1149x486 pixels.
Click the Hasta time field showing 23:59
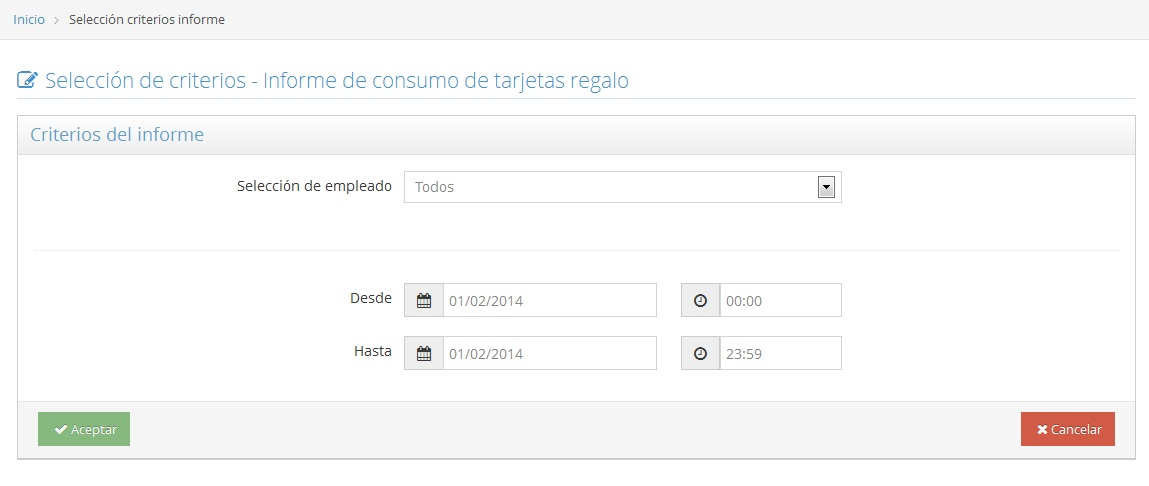780,353
